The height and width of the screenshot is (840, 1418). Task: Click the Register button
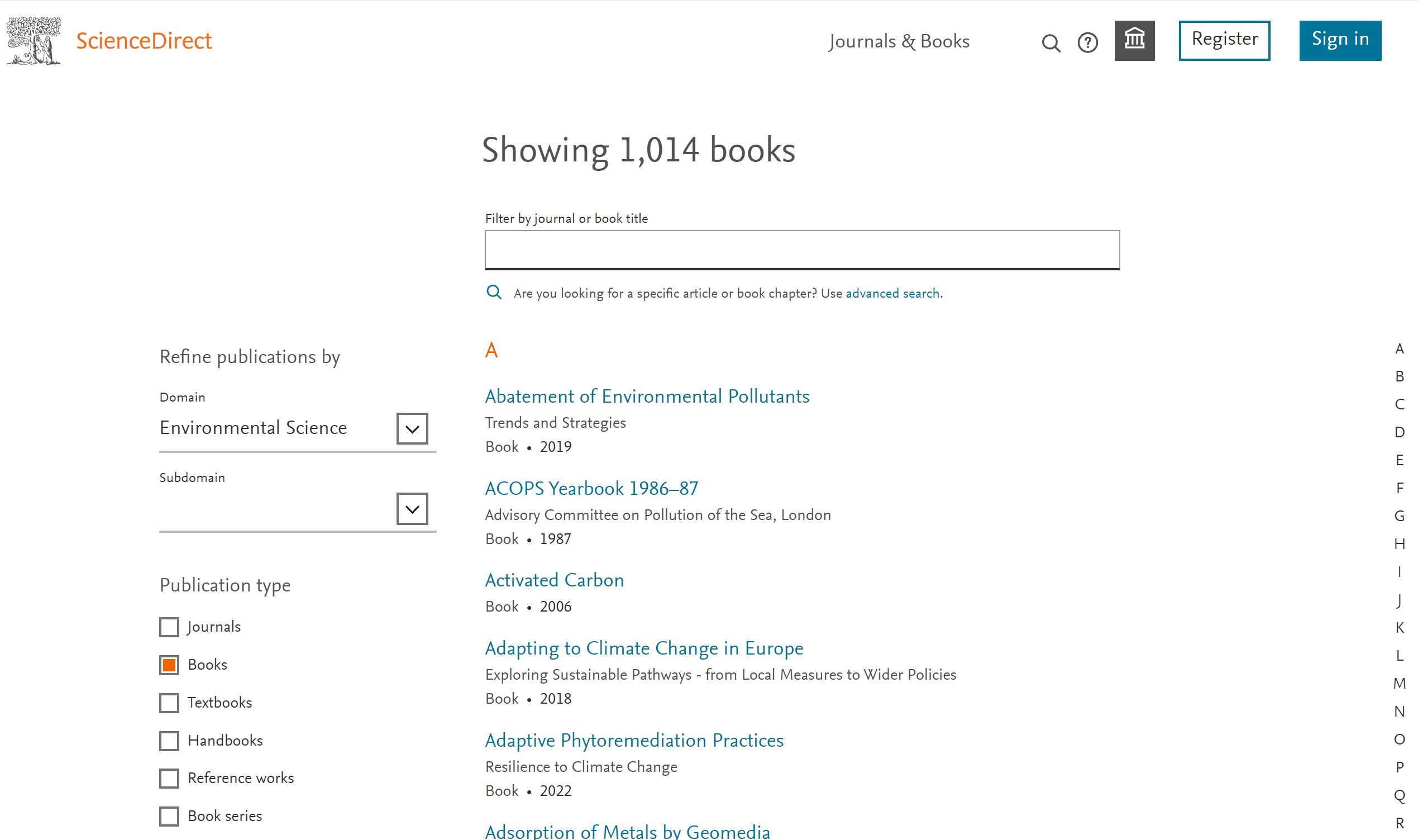point(1224,40)
